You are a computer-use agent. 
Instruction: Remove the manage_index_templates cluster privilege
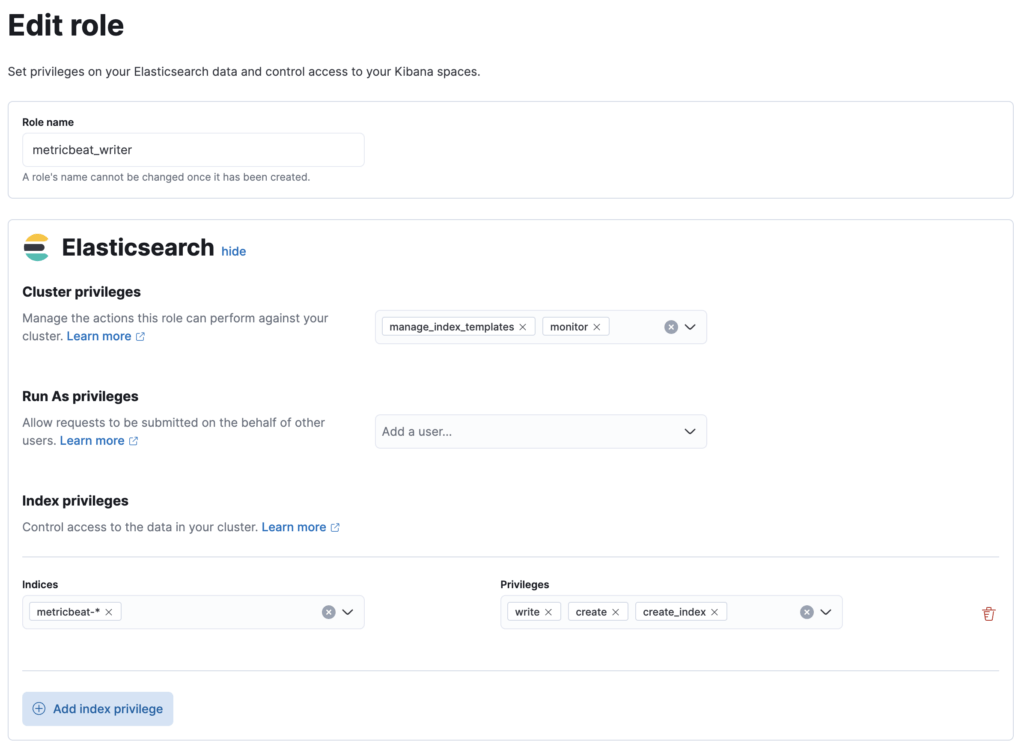click(522, 327)
